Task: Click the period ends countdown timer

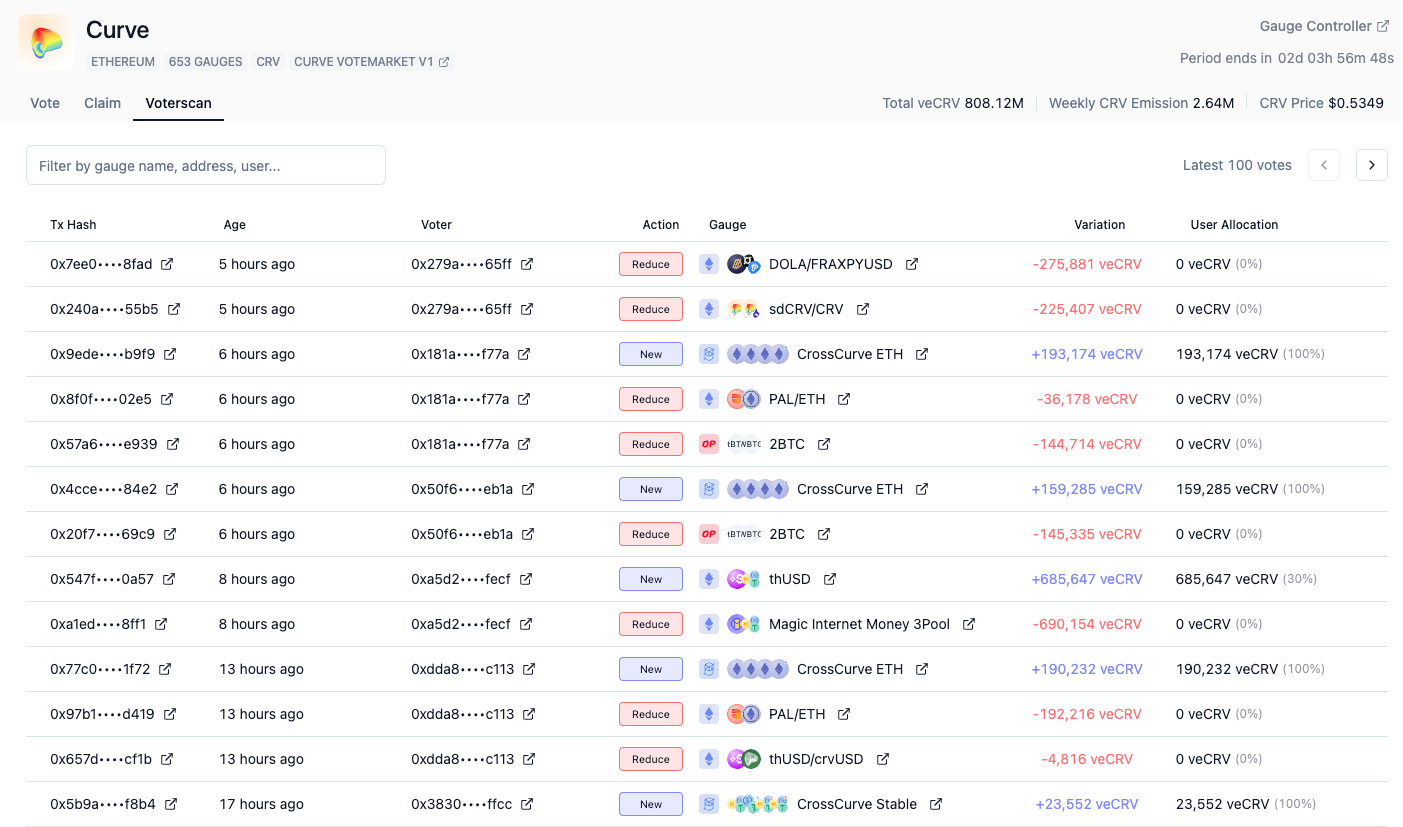Action: 1287,58
